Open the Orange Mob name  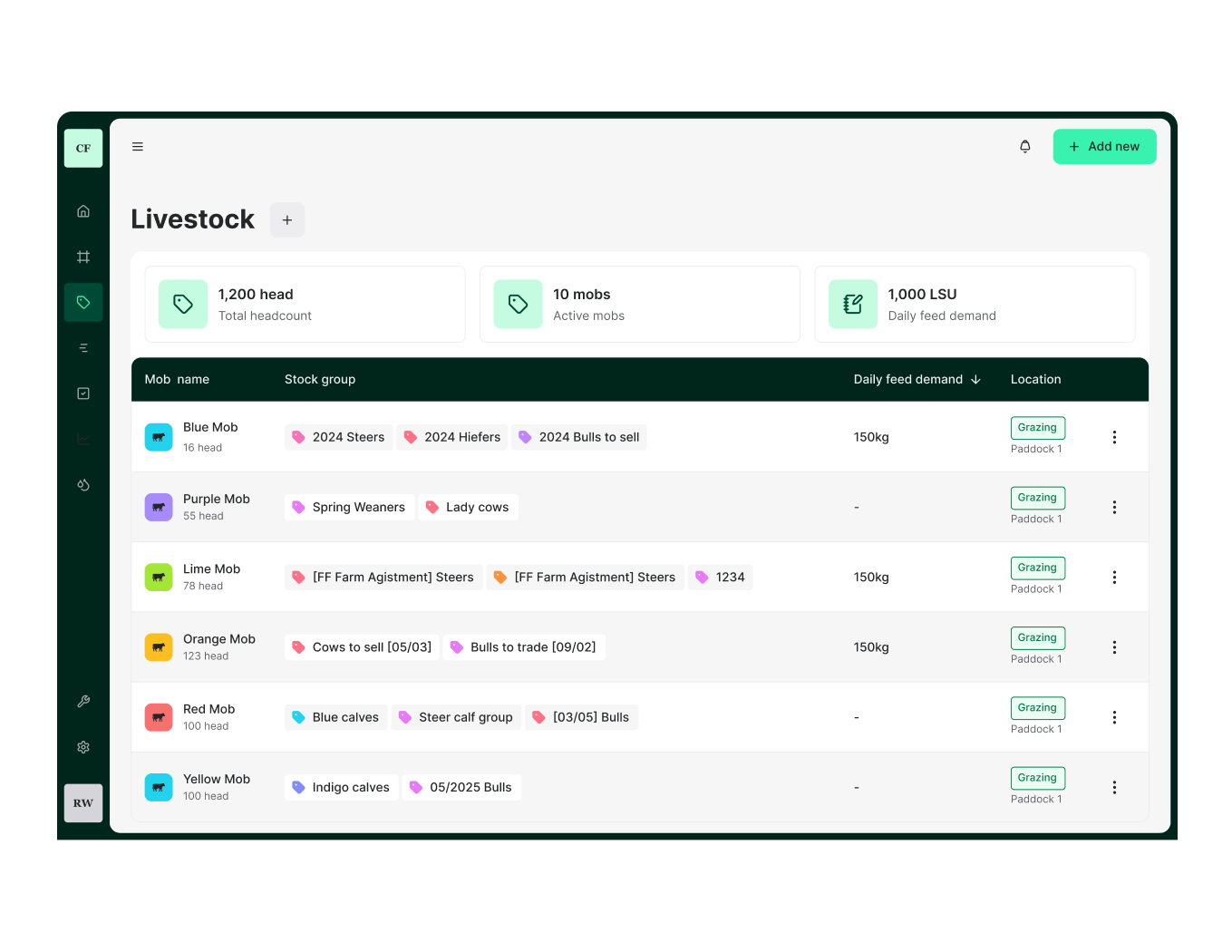tap(219, 639)
